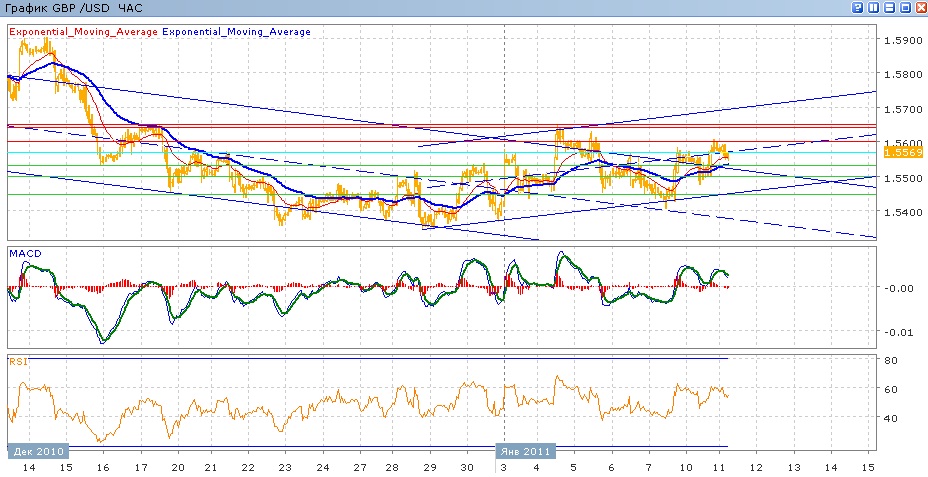
Task: Click date label 12 on time axis
Action: [757, 467]
